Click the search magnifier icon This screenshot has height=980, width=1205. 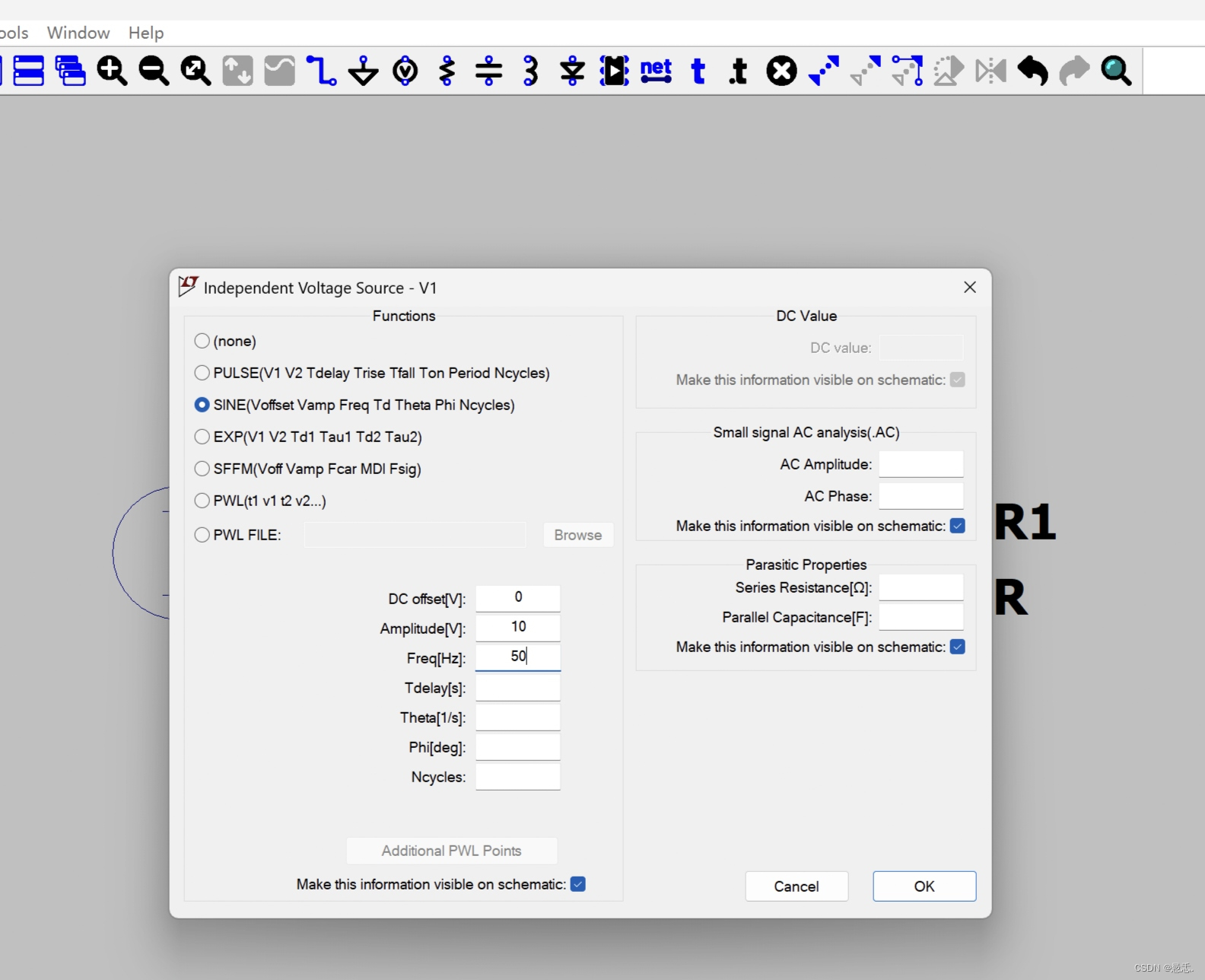1116,71
